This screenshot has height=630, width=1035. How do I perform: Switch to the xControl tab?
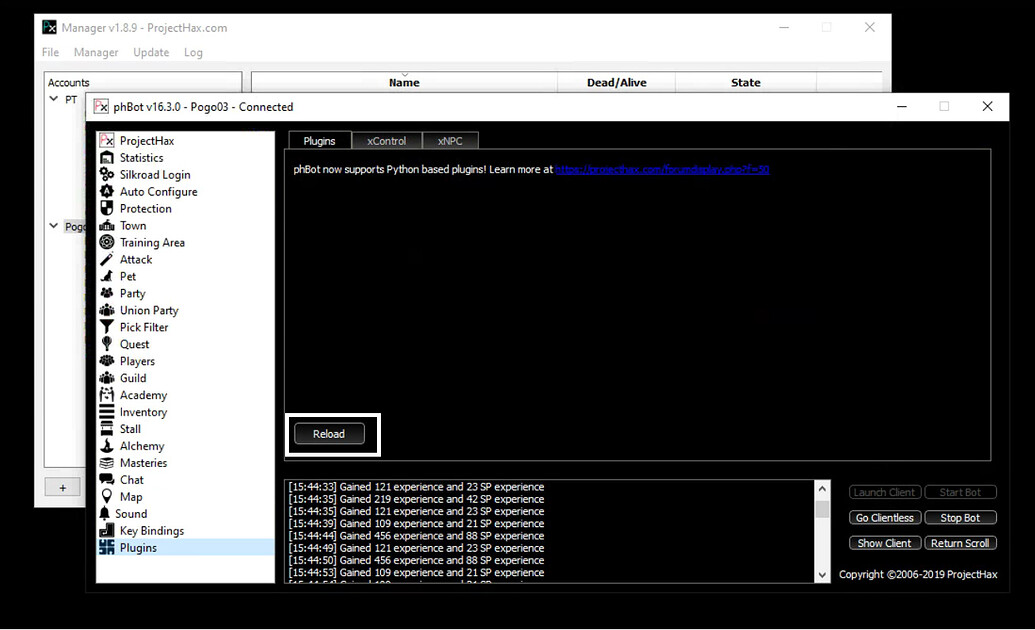click(x=387, y=140)
